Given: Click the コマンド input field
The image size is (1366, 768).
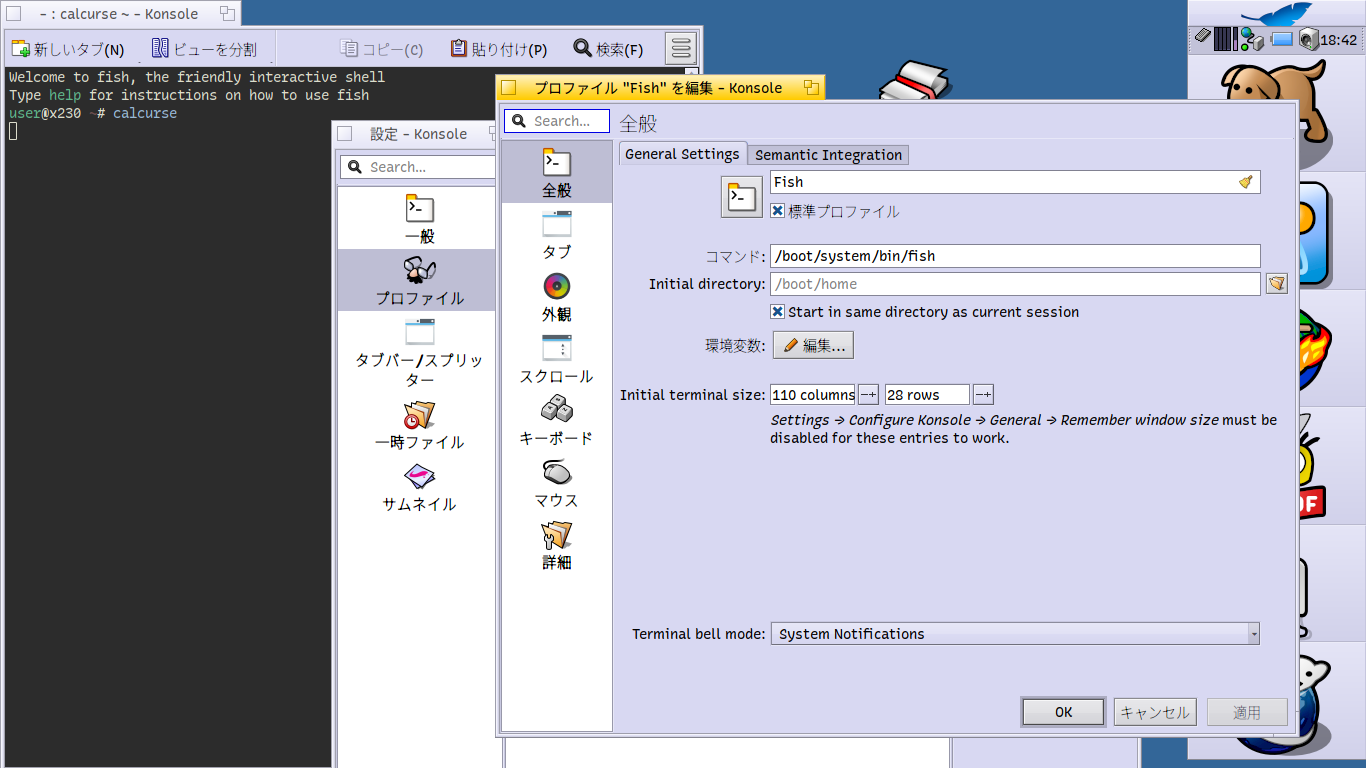Looking at the screenshot, I should point(1014,256).
